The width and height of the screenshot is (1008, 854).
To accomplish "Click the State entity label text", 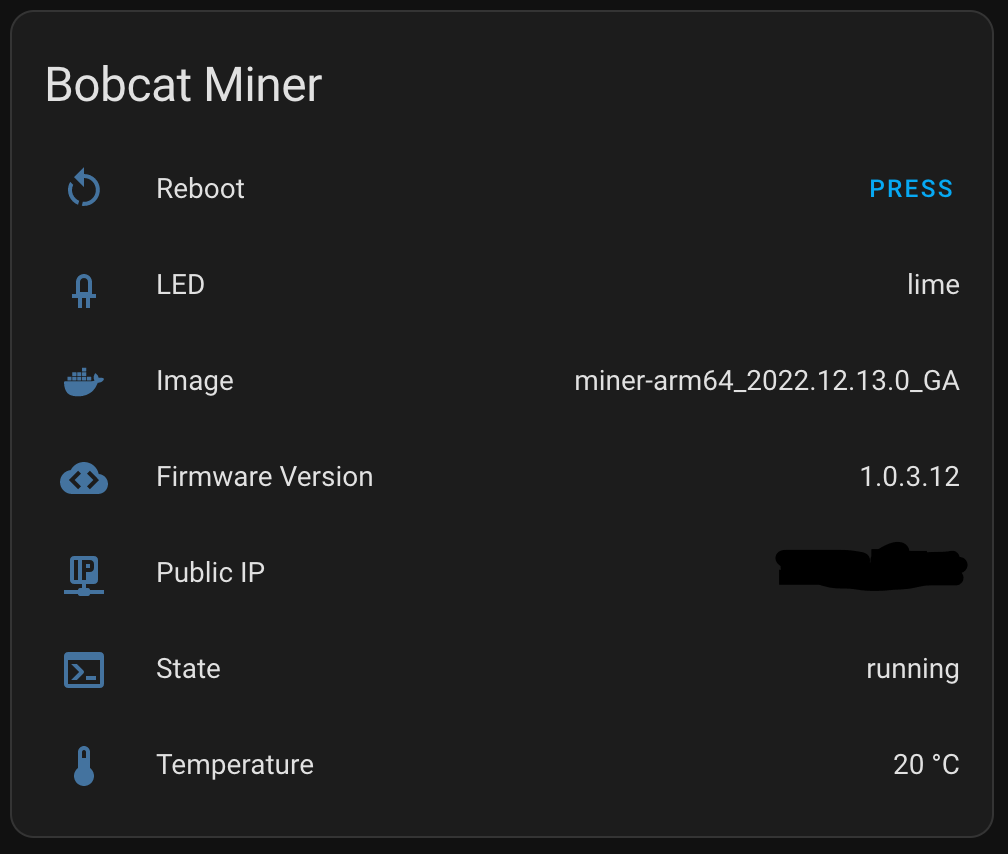I will pyautogui.click(x=188, y=668).
